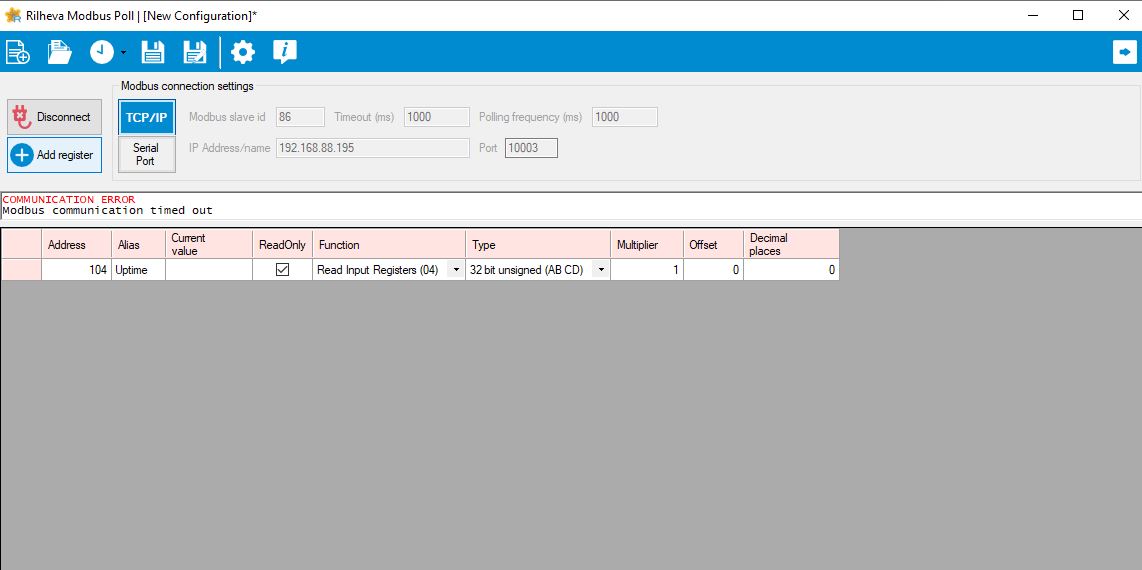Select the Multiplier cell in the Uptime row

click(x=646, y=270)
